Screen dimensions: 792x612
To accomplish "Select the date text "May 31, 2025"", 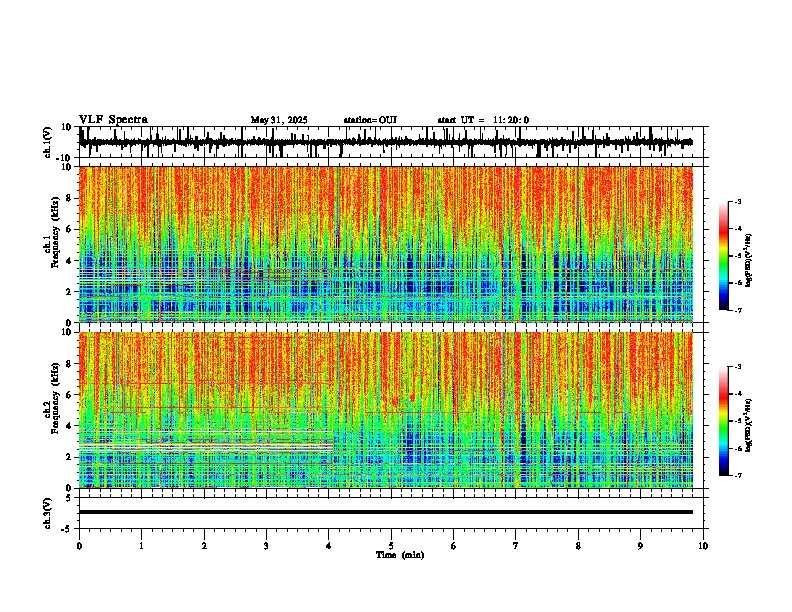I will point(279,120).
